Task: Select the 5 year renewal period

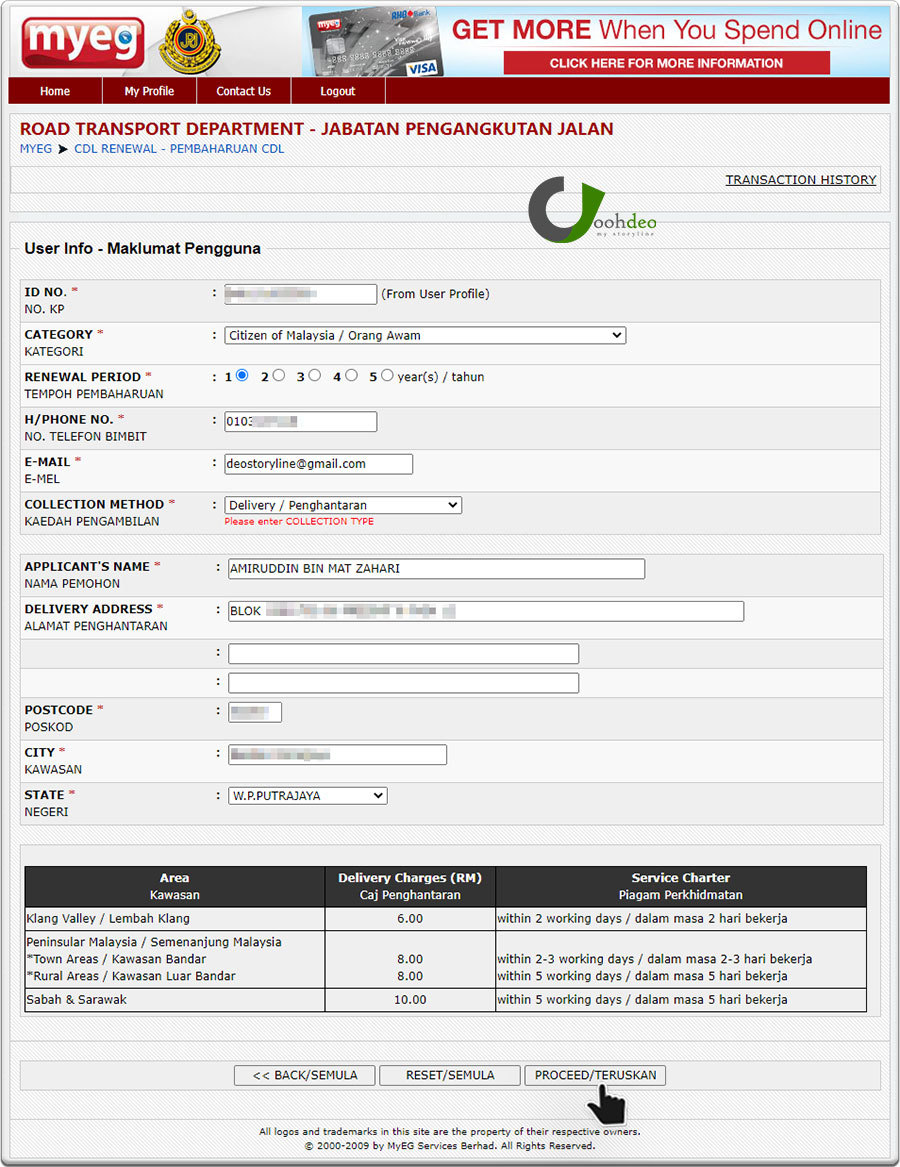Action: (x=387, y=376)
